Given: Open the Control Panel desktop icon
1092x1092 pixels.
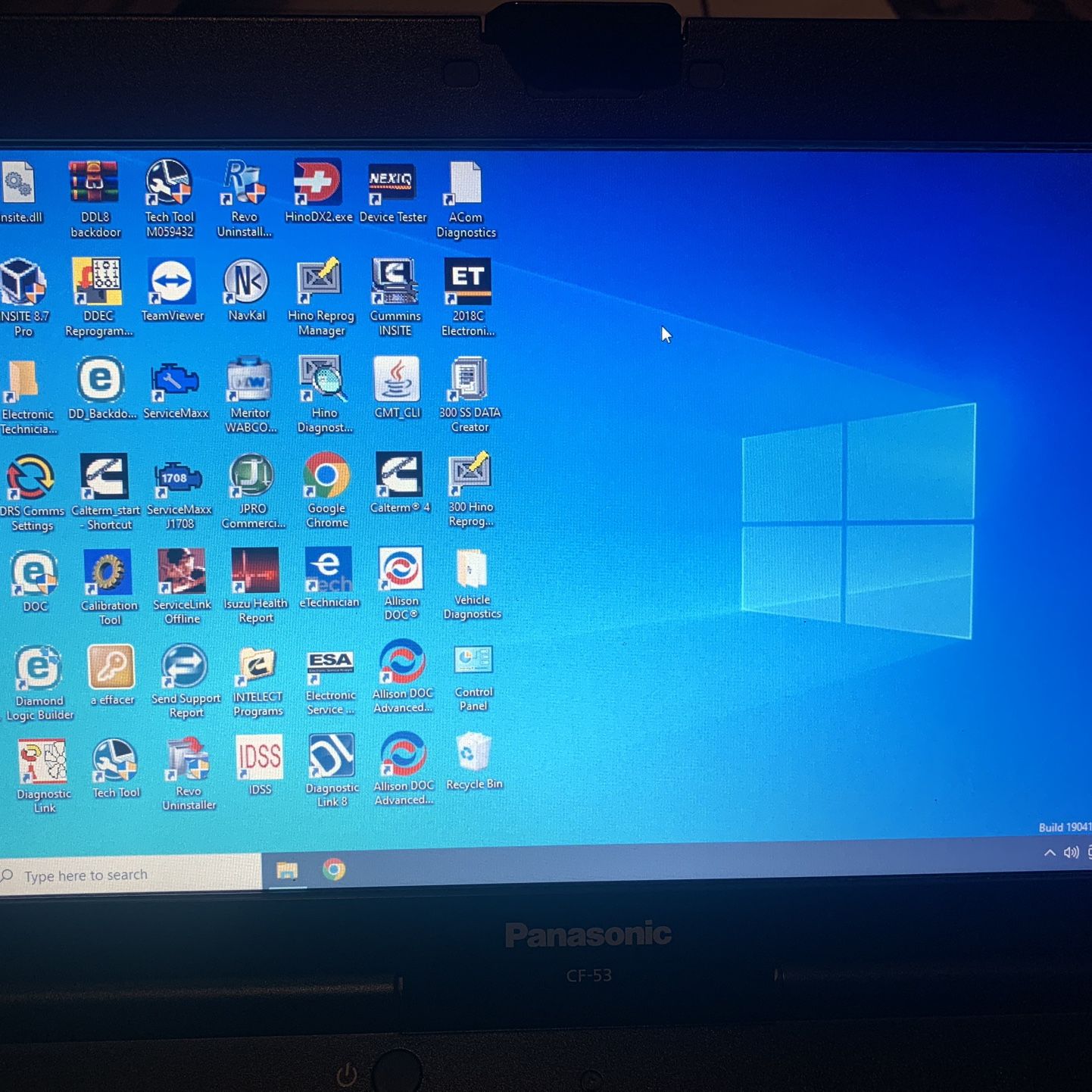Looking at the screenshot, I should [x=473, y=660].
